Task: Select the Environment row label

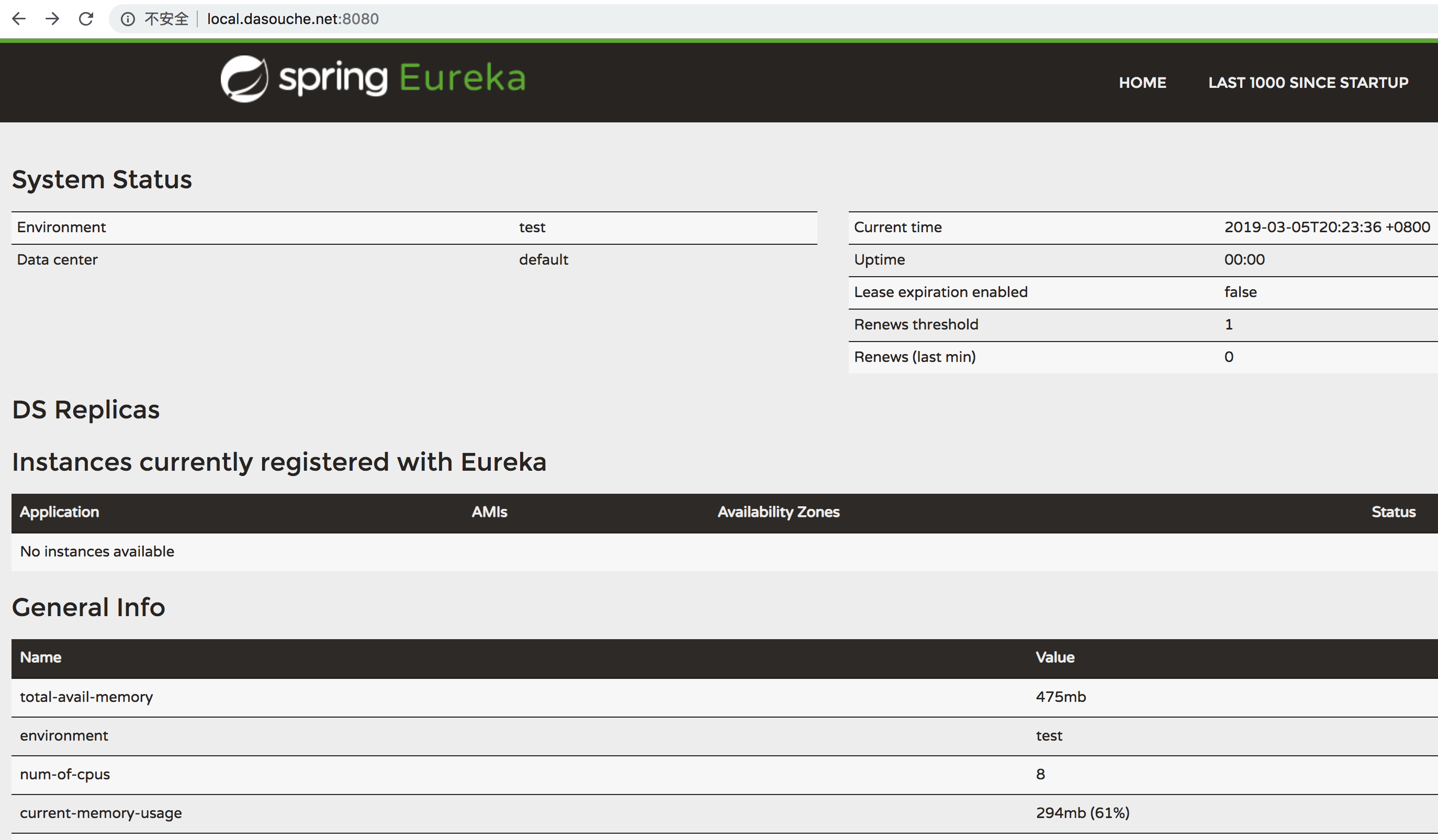Action: [61, 228]
